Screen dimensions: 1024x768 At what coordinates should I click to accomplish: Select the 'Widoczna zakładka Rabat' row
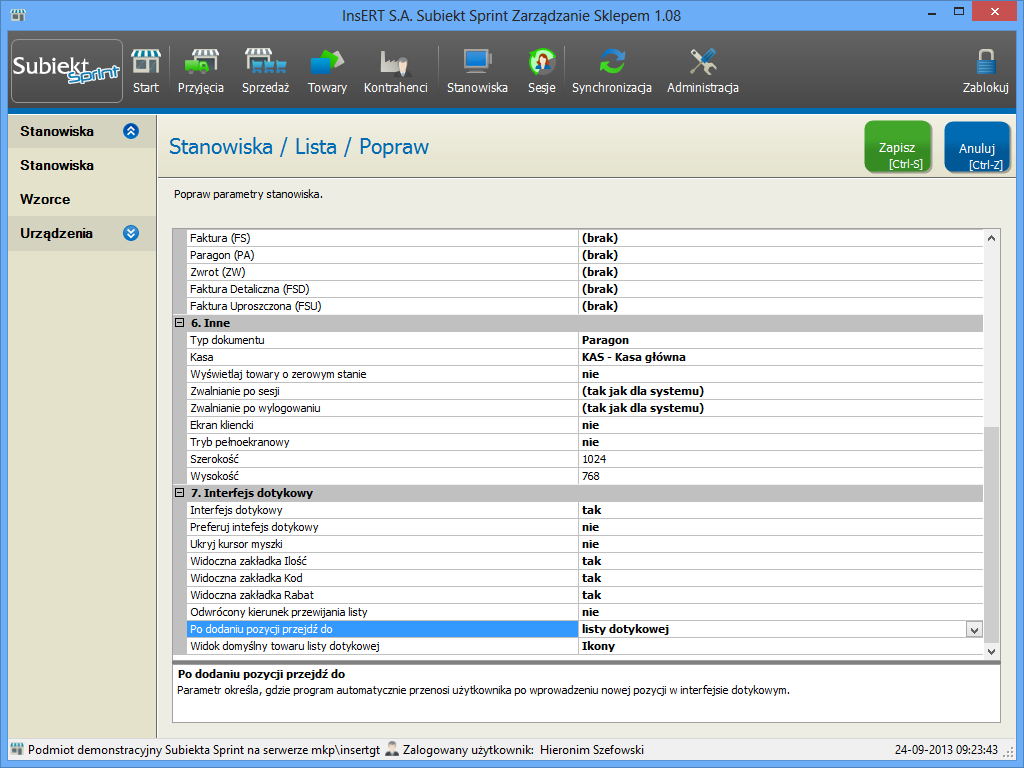pos(584,595)
